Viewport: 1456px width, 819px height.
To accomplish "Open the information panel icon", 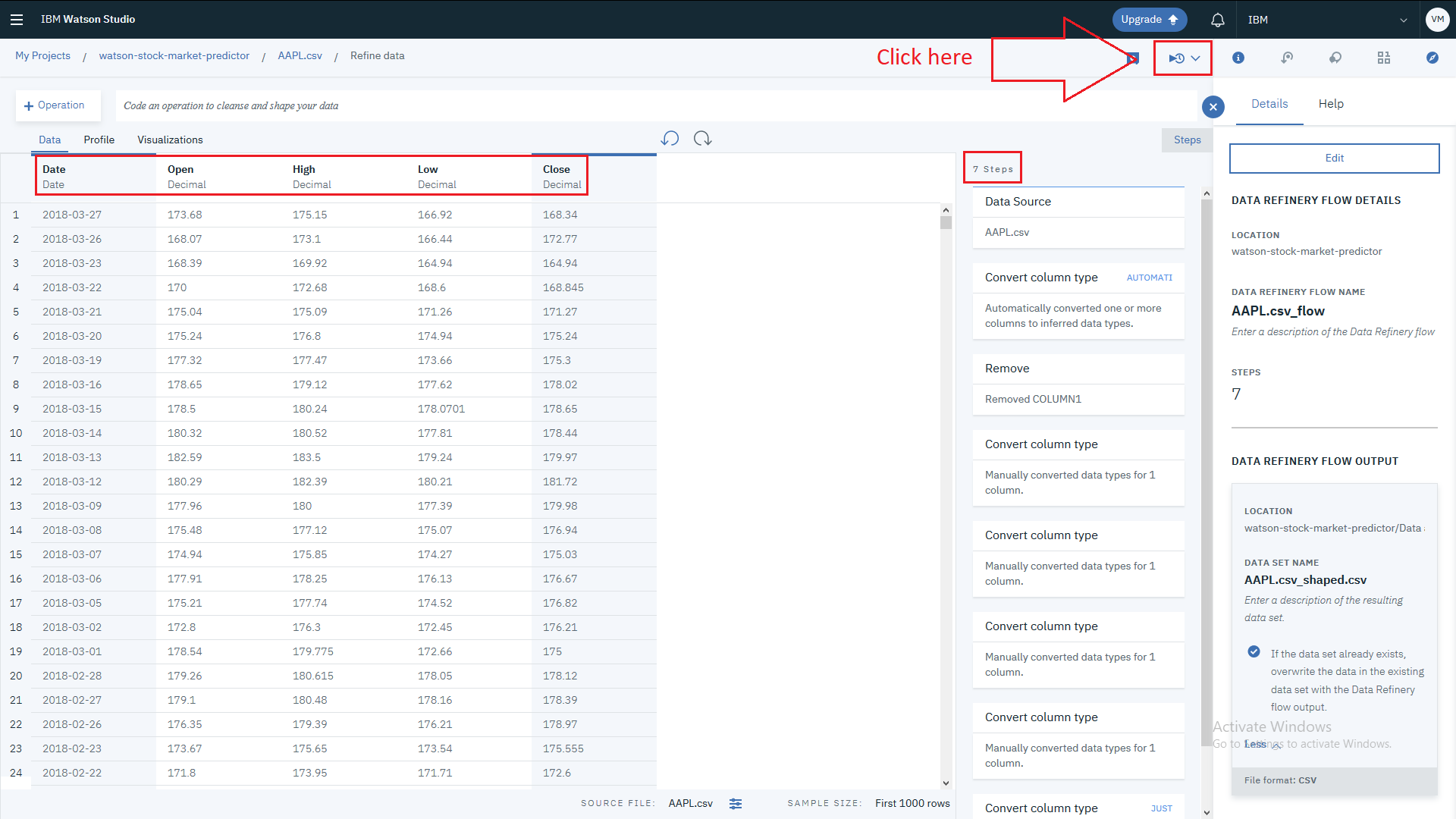I will click(x=1238, y=58).
